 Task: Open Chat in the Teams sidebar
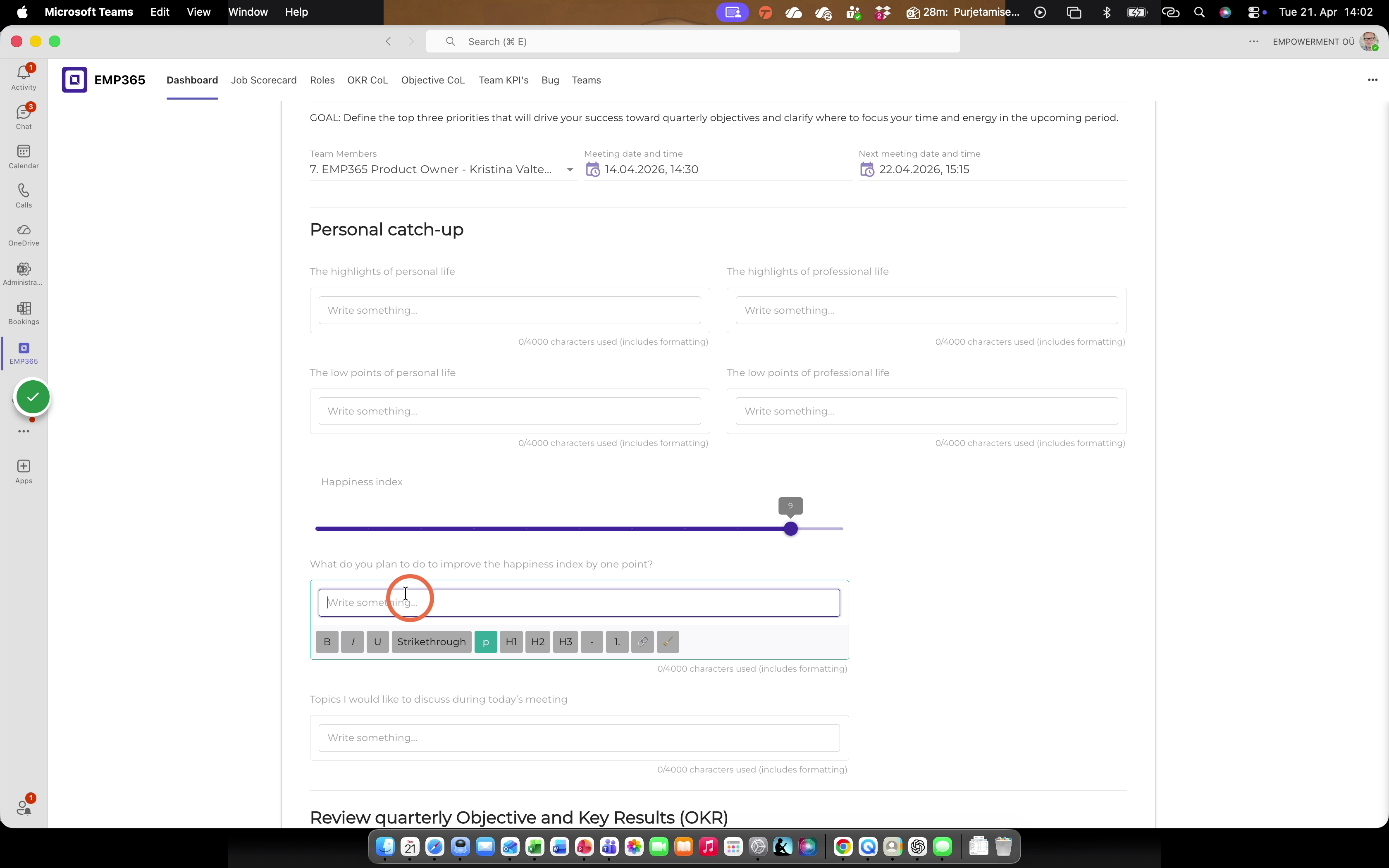pos(24,117)
